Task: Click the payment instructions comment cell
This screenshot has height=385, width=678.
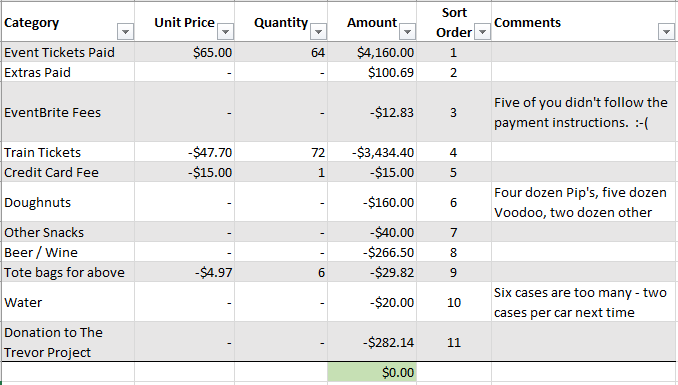Action: click(x=584, y=112)
